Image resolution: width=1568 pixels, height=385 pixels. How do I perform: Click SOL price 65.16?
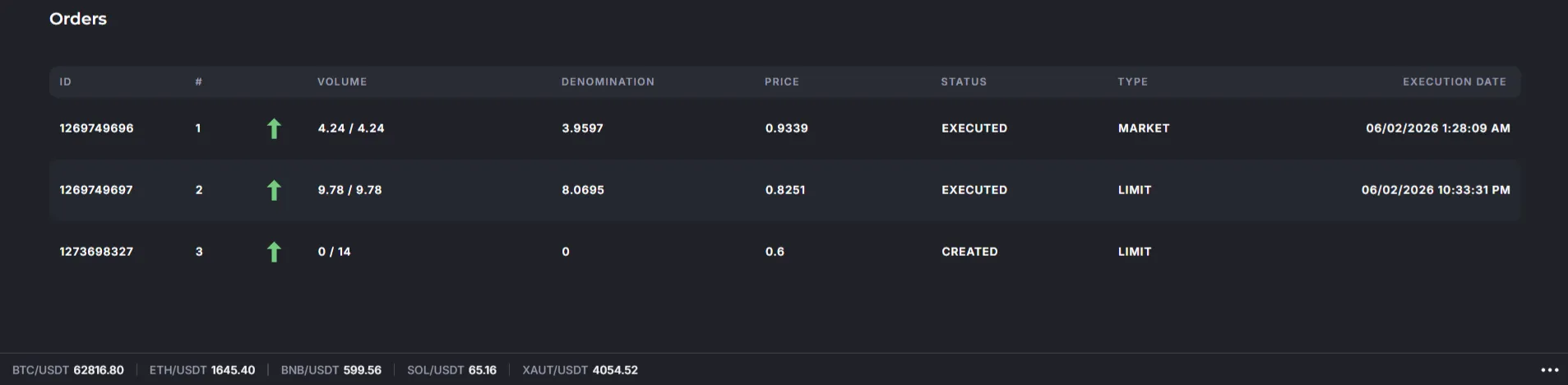pyautogui.click(x=483, y=370)
